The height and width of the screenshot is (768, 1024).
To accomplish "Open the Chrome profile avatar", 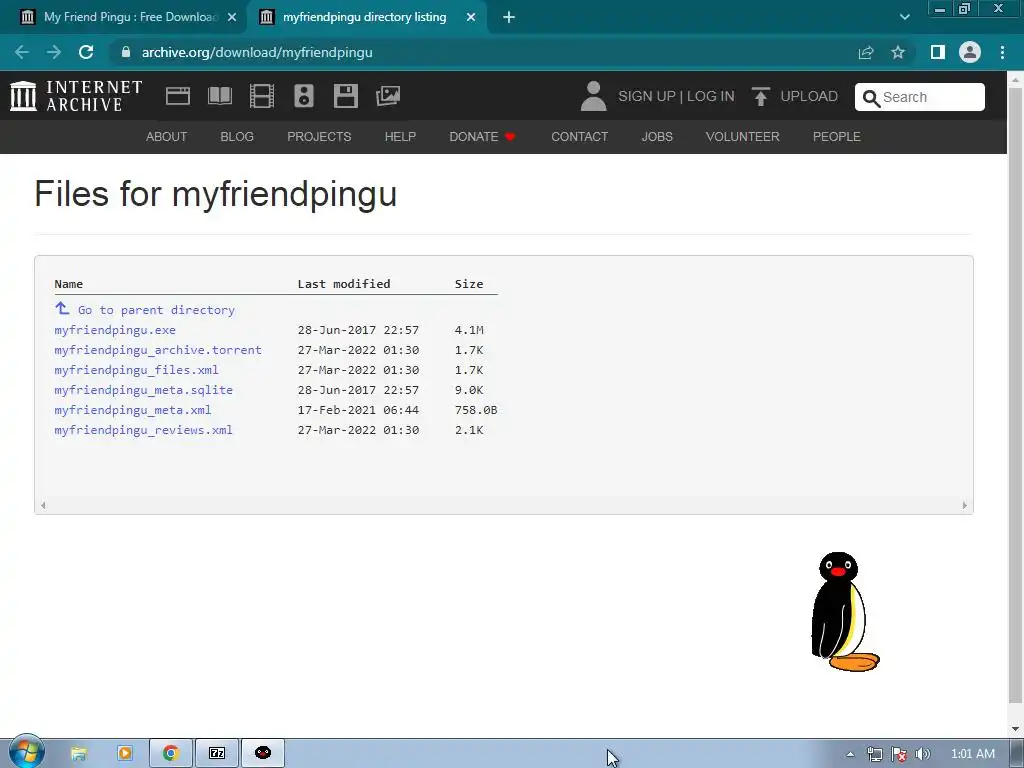I will (x=970, y=52).
